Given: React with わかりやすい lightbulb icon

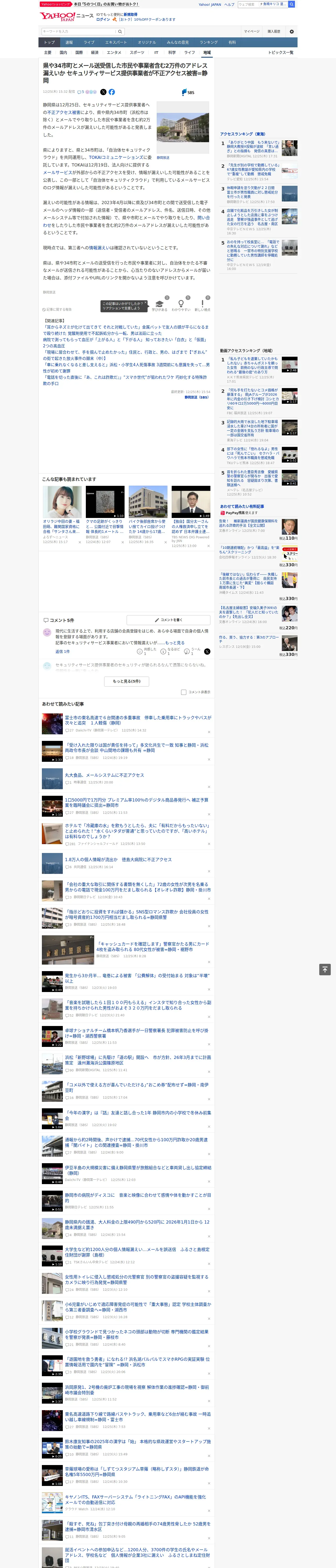Looking at the screenshot, I should coord(181,304).
